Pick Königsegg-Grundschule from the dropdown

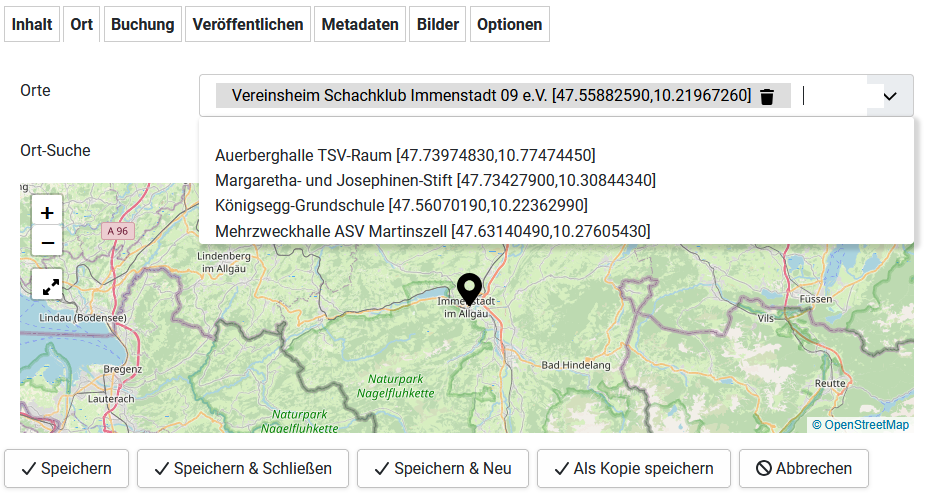click(401, 206)
